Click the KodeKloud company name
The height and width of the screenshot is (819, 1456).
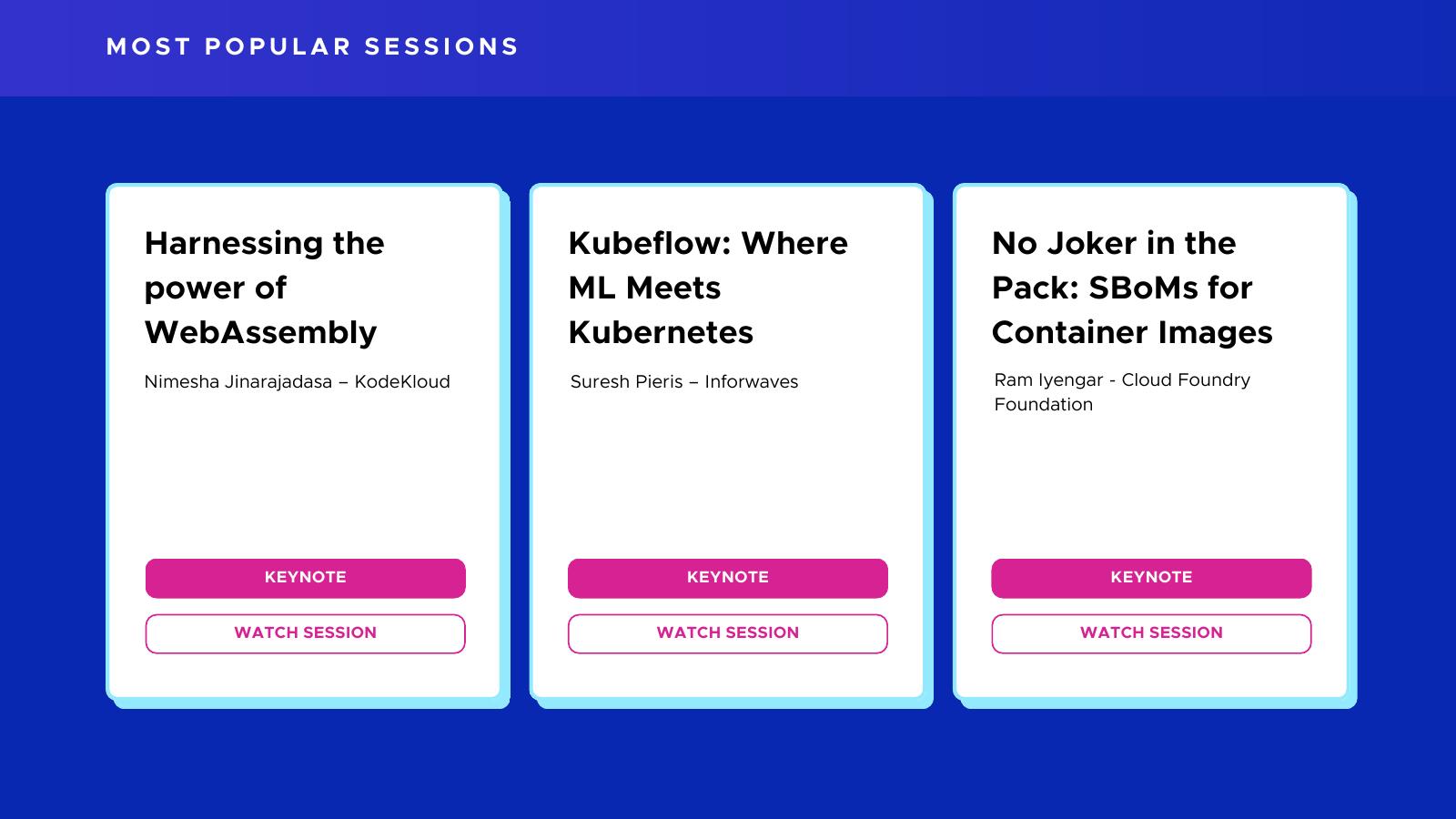point(402,382)
